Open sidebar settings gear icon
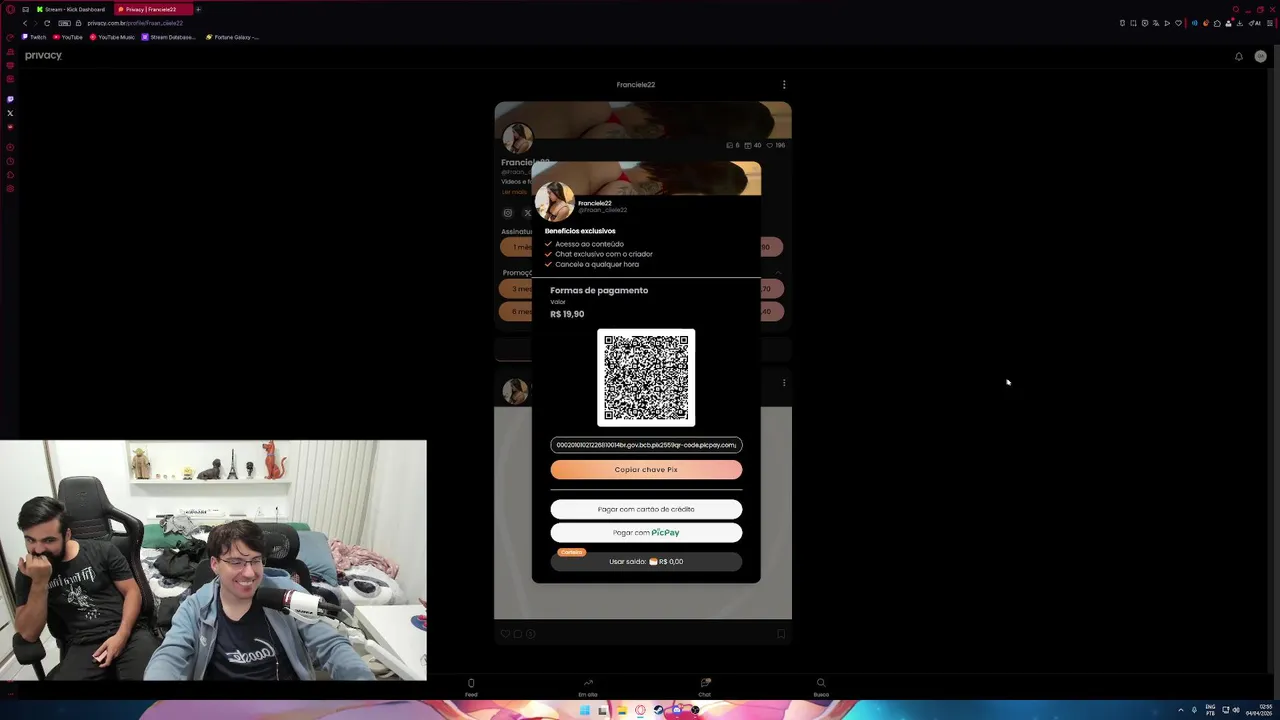This screenshot has height=720, width=1280. tap(10, 188)
